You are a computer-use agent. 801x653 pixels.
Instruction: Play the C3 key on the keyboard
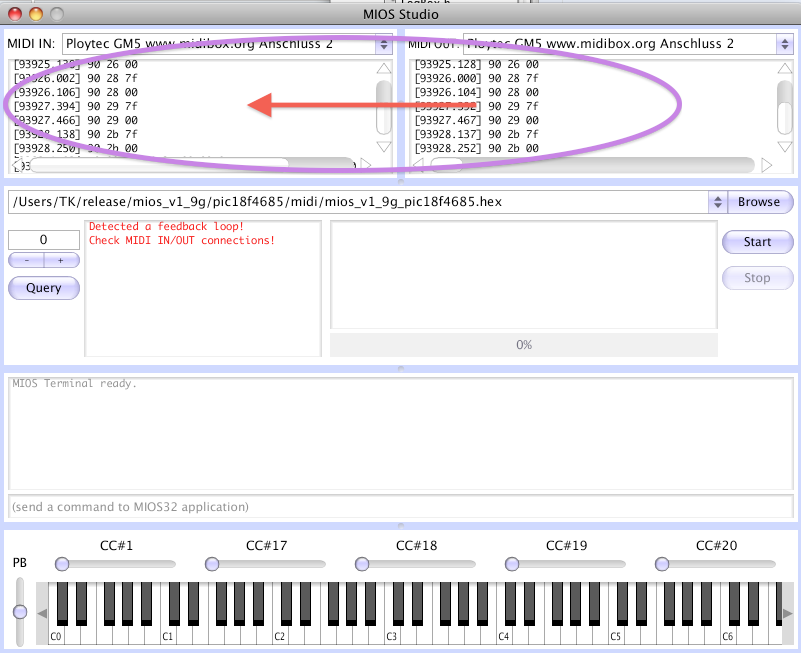click(391, 636)
